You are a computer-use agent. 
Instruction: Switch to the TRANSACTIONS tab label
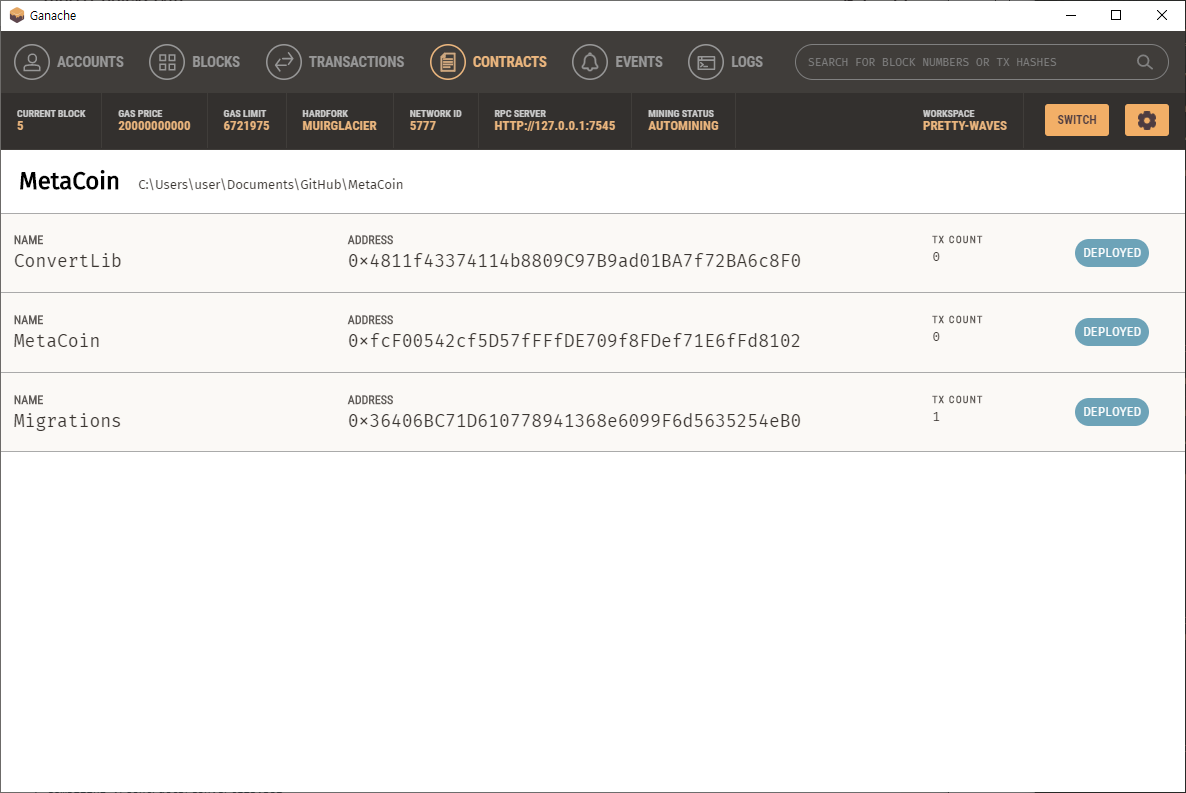[356, 62]
